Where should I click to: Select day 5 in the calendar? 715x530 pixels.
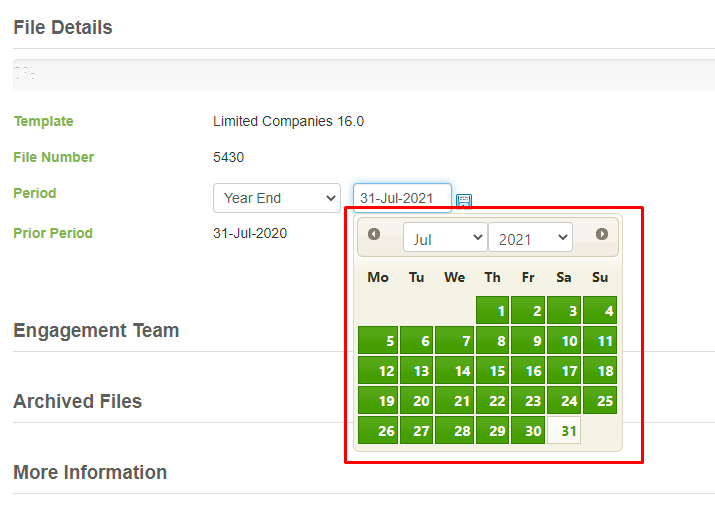[x=378, y=340]
